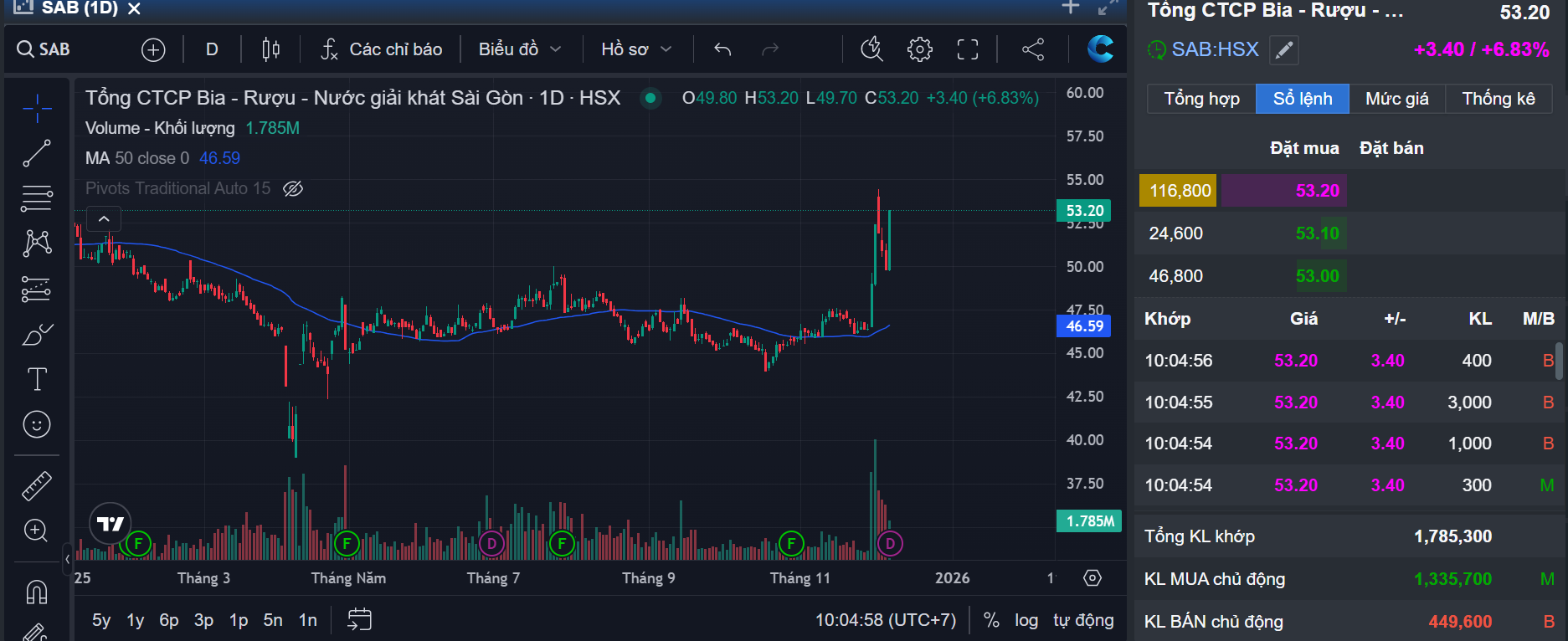Open the timezone menu 10:04:58 (UTC+7)
This screenshot has height=641, width=1568.
pyautogui.click(x=886, y=620)
